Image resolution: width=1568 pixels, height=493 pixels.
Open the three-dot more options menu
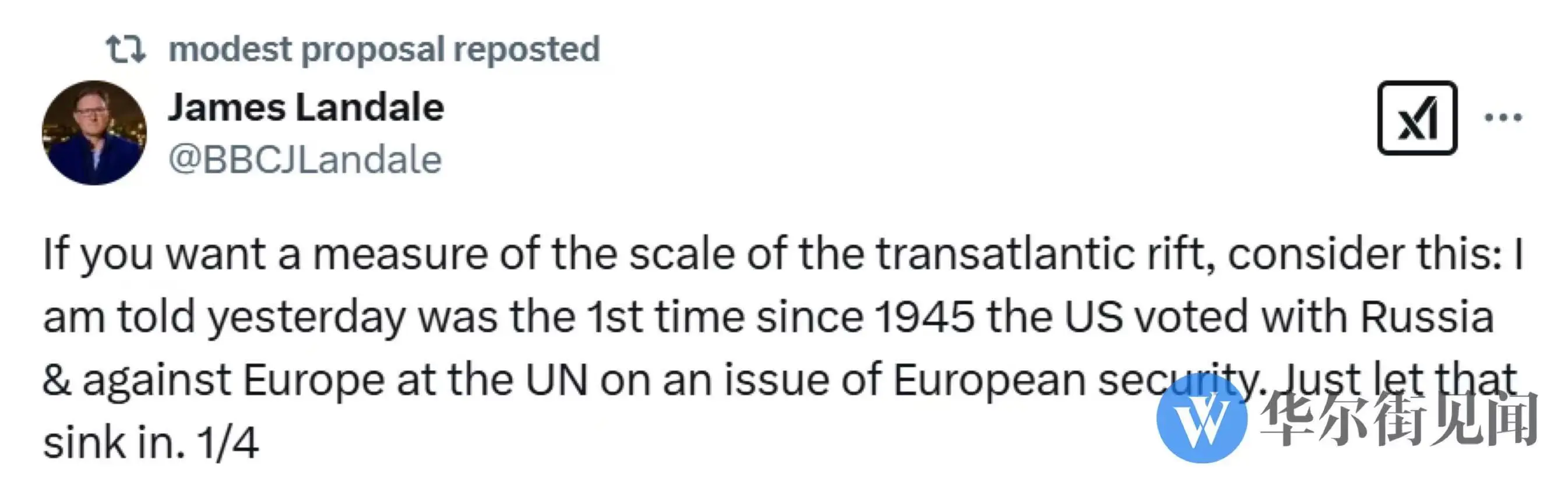1503,118
